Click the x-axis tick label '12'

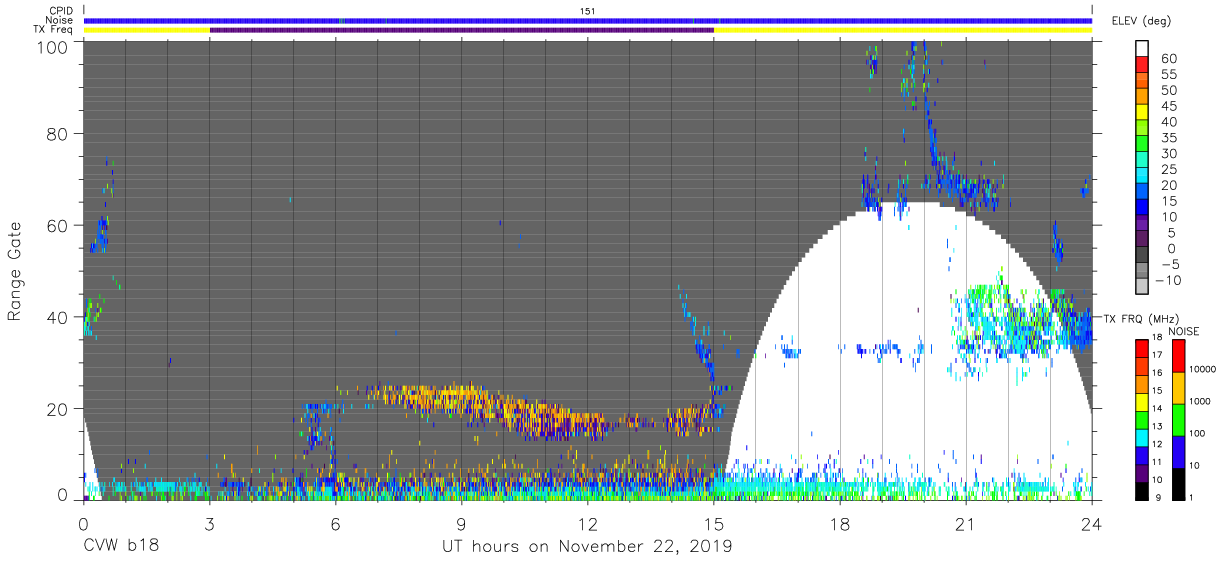pos(588,524)
